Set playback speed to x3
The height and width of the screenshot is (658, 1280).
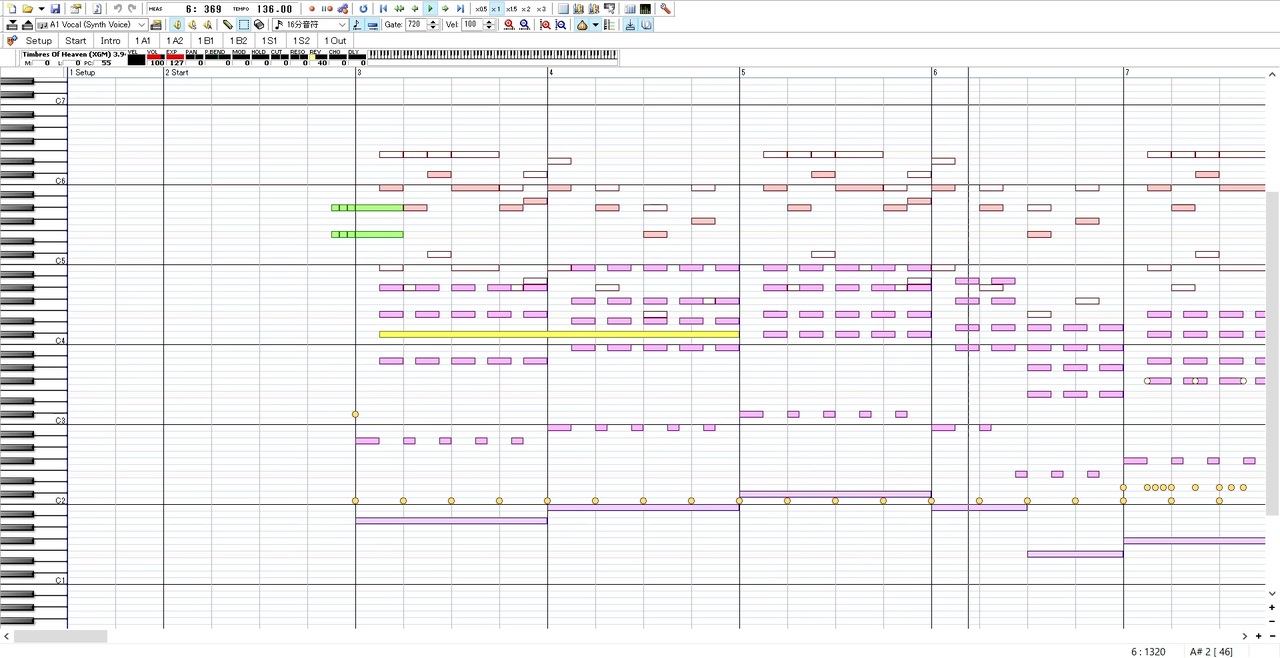(x=541, y=9)
